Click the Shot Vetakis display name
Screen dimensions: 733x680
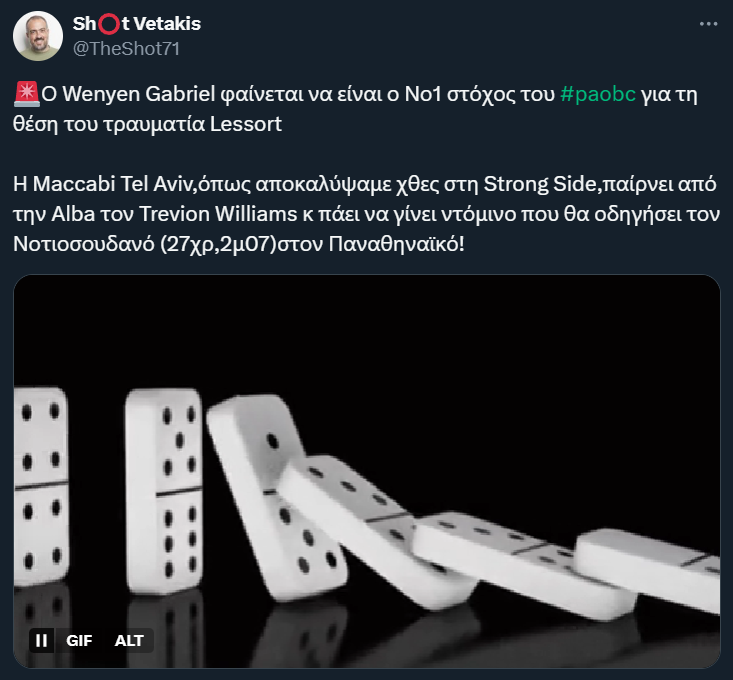[137, 24]
